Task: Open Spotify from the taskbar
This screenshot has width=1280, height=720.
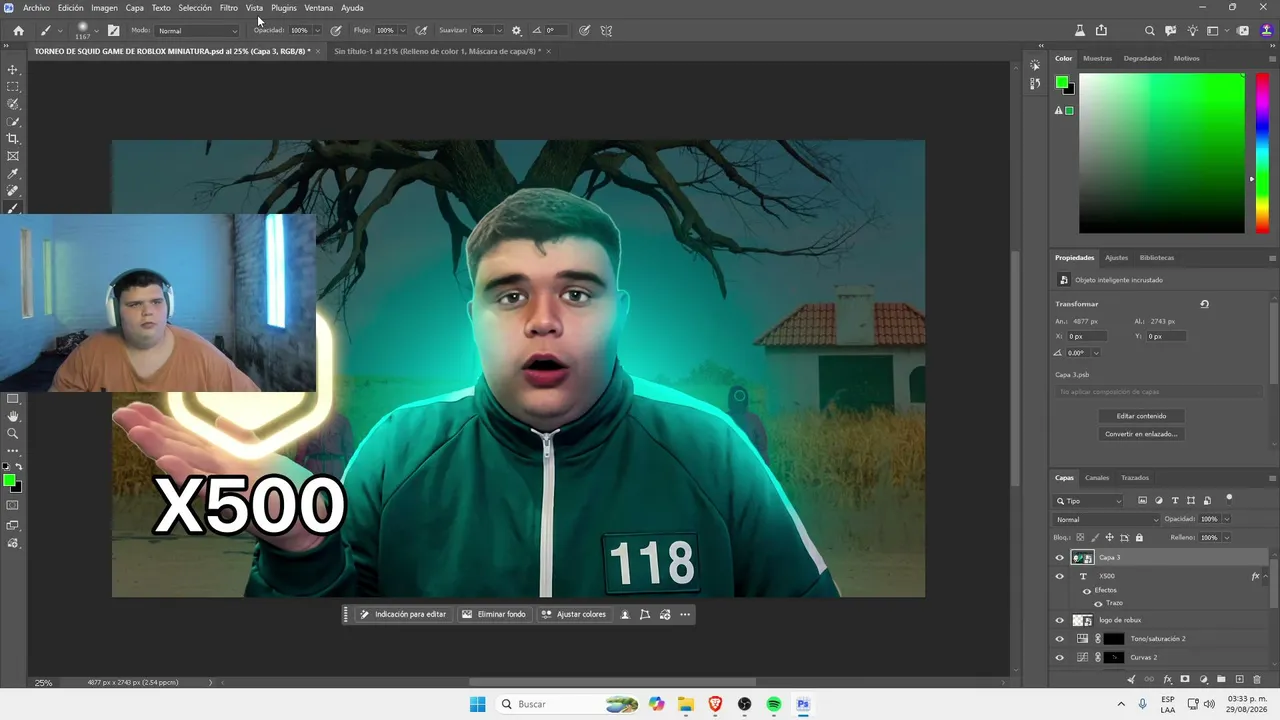Action: [774, 704]
